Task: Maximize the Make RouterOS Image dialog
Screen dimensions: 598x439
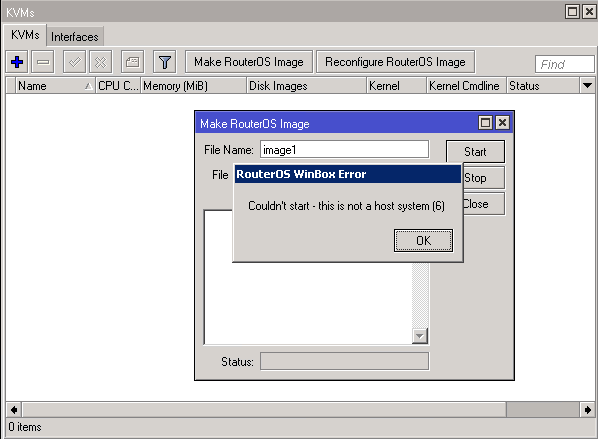Action: click(x=485, y=123)
